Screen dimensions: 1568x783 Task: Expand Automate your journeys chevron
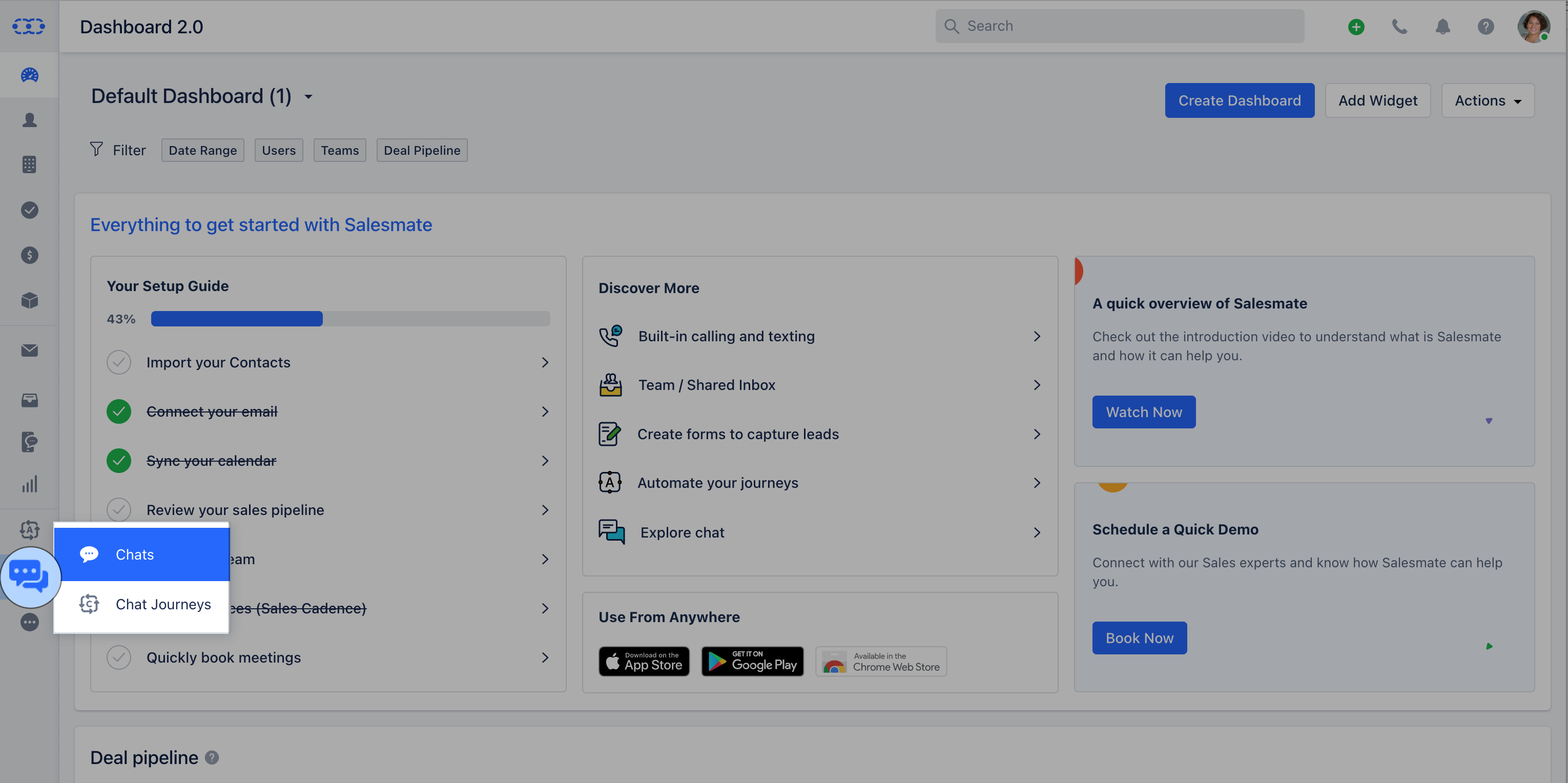coord(1037,483)
